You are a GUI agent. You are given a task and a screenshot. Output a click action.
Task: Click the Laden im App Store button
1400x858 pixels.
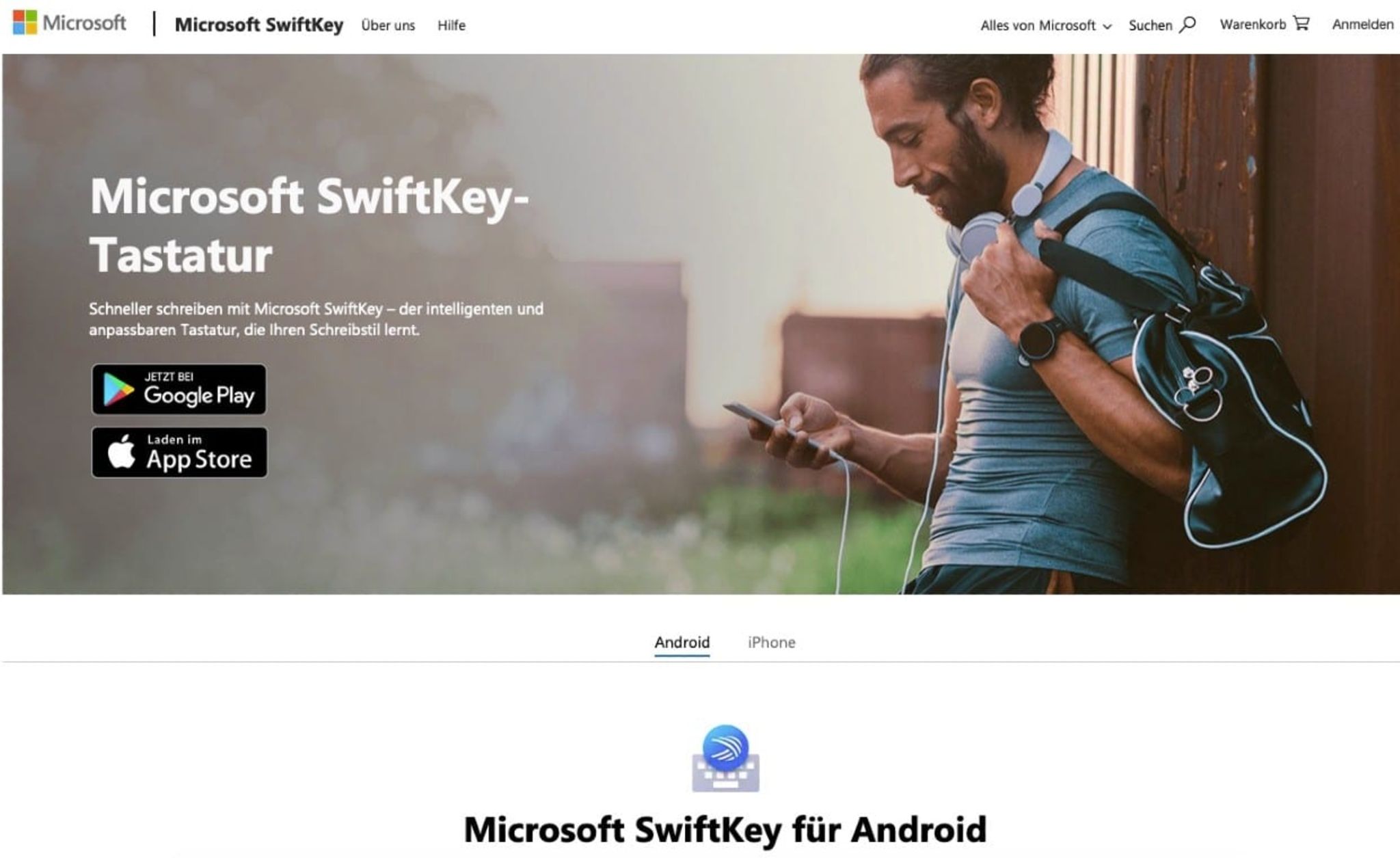pos(179,452)
